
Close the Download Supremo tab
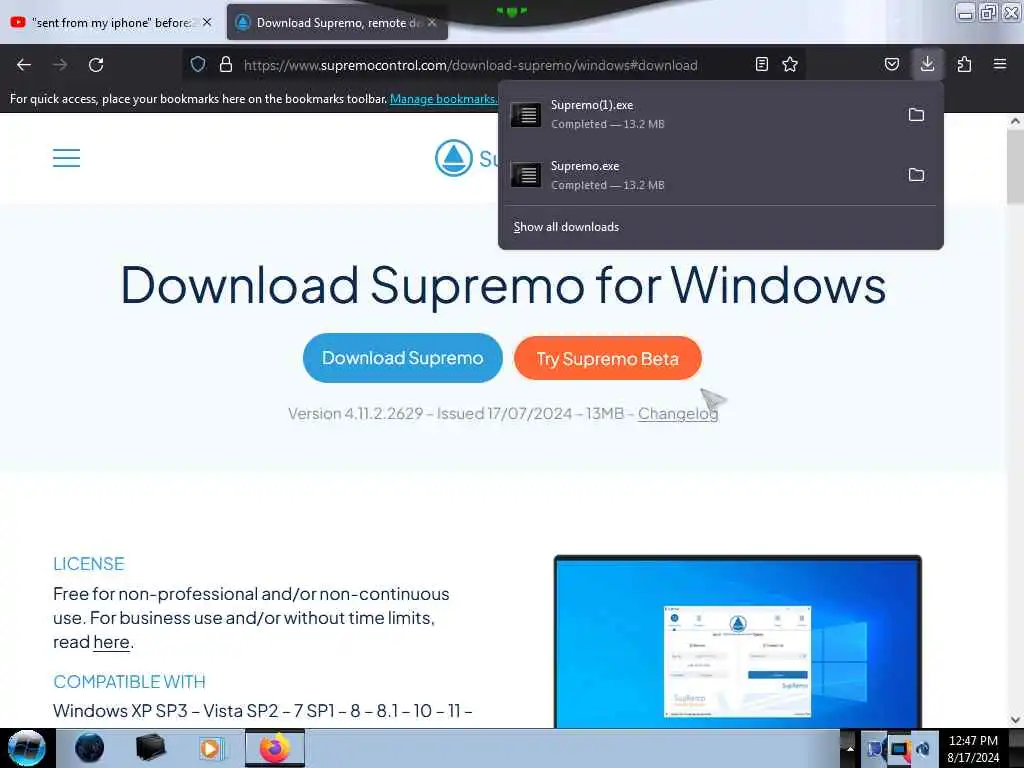432,22
